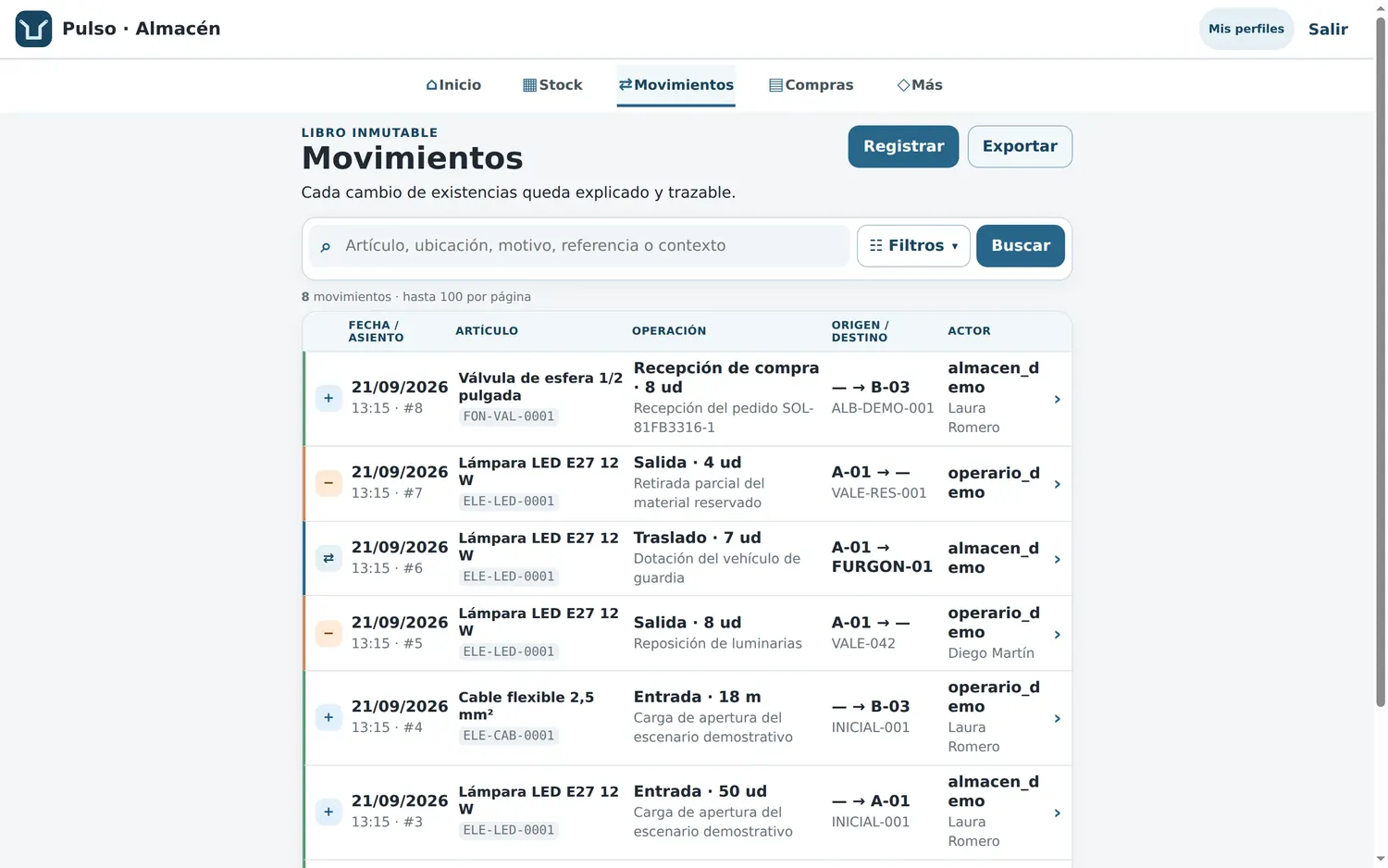Export movements with the Exportar button

click(1020, 146)
